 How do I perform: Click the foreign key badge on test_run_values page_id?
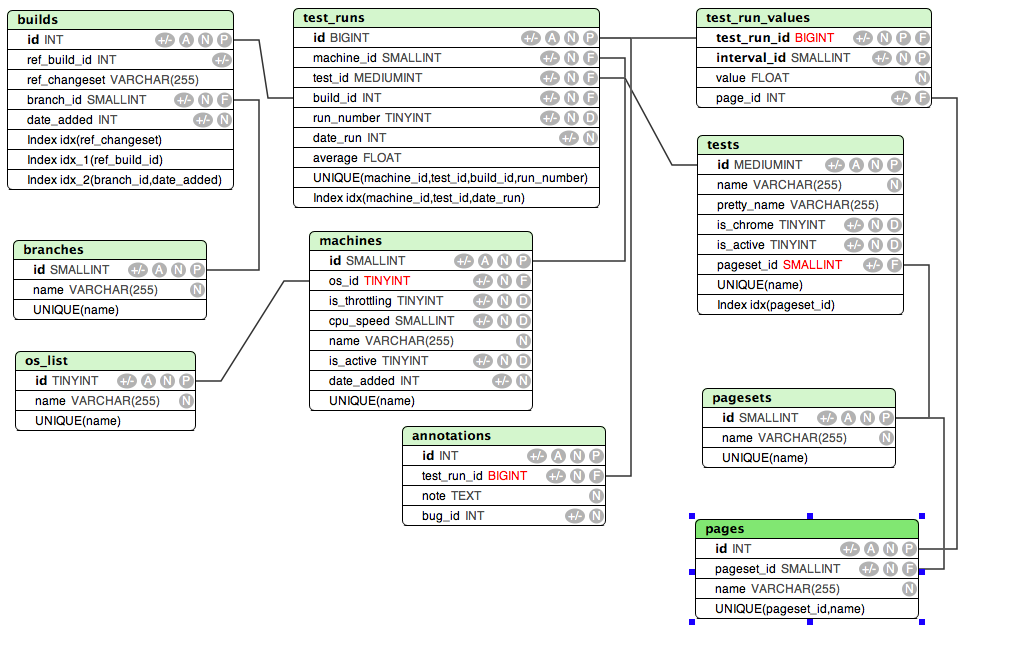[922, 98]
